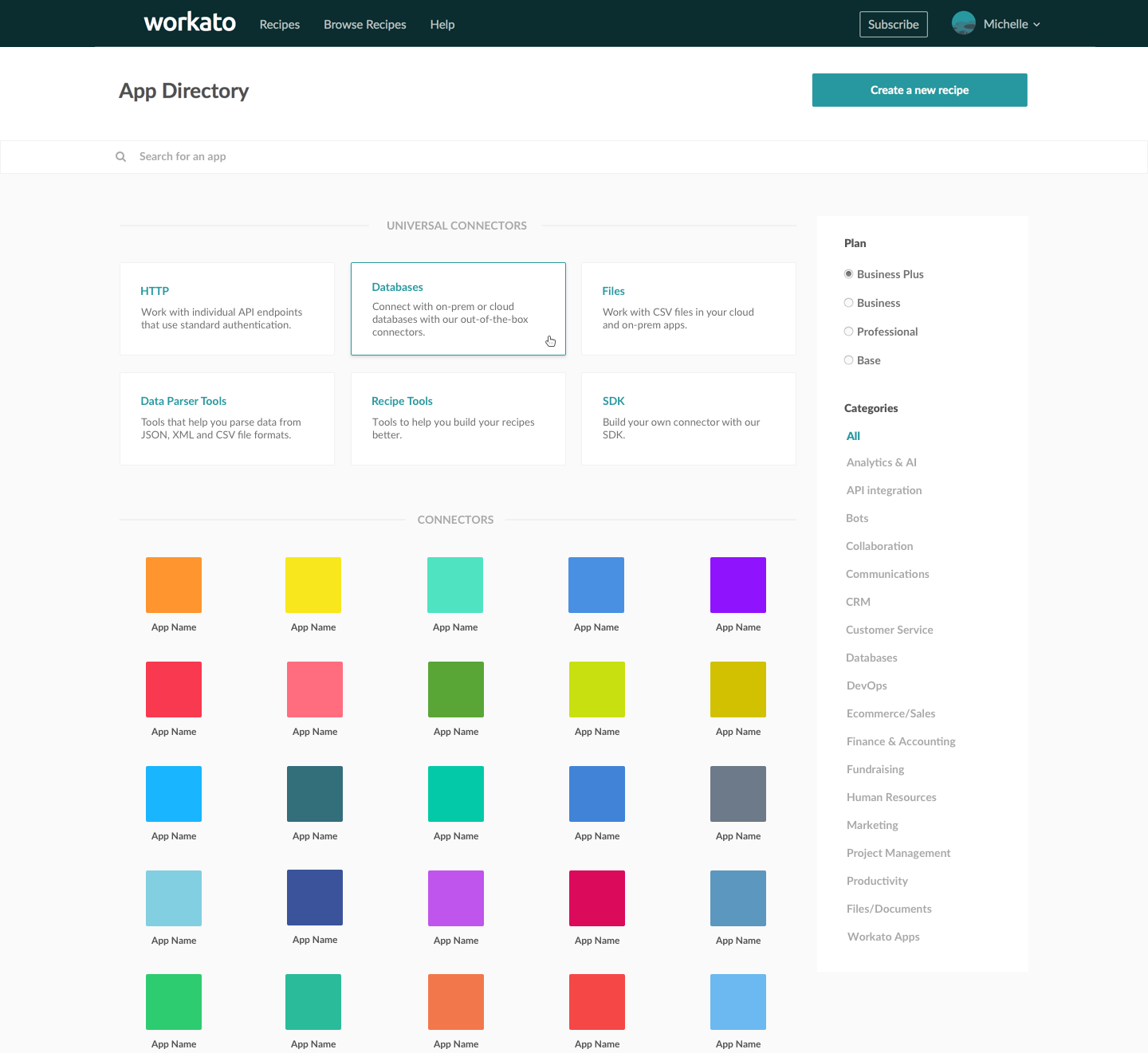Open the navy blue app tile
This screenshot has width=1148, height=1053.
[315, 898]
